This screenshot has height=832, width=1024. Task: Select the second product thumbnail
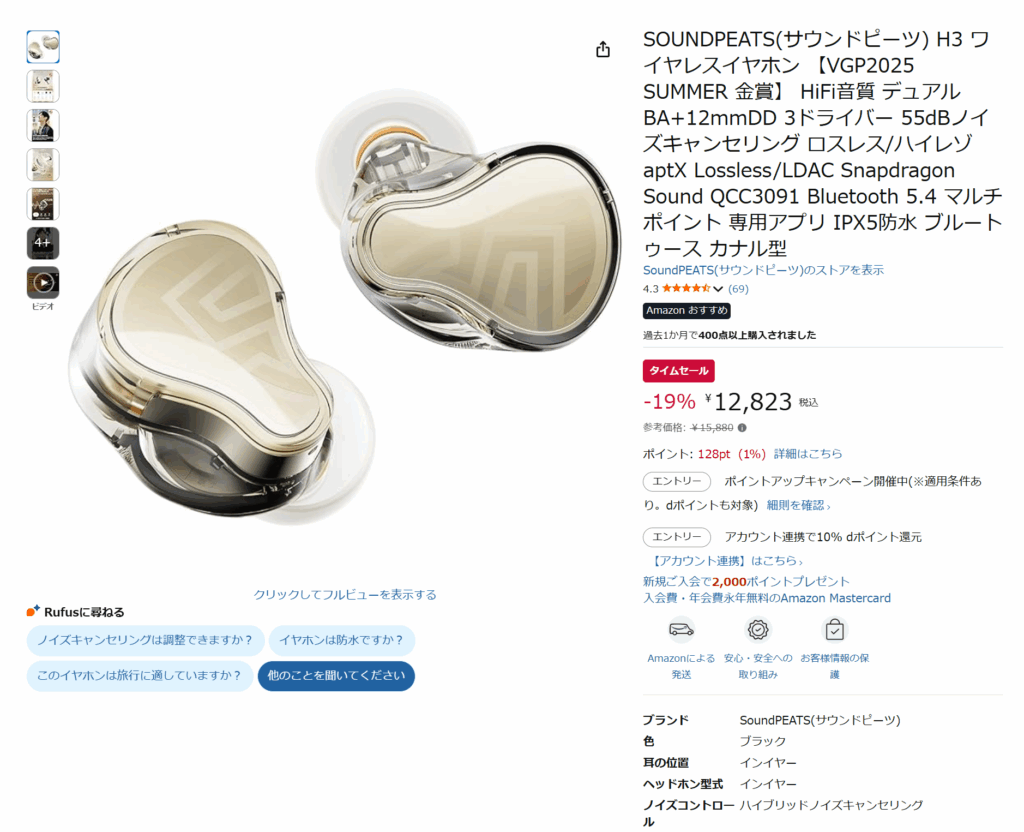tap(43, 86)
